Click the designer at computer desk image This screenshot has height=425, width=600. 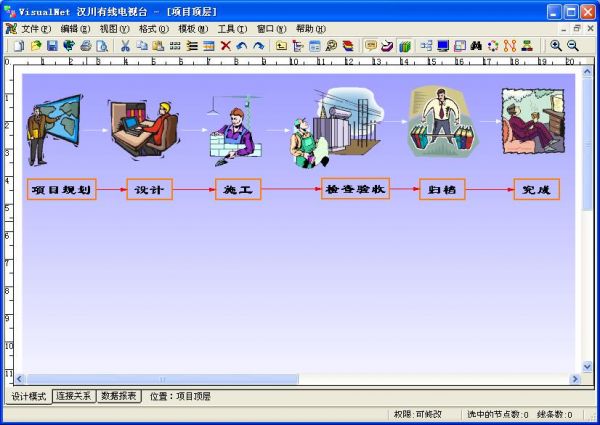tap(144, 129)
